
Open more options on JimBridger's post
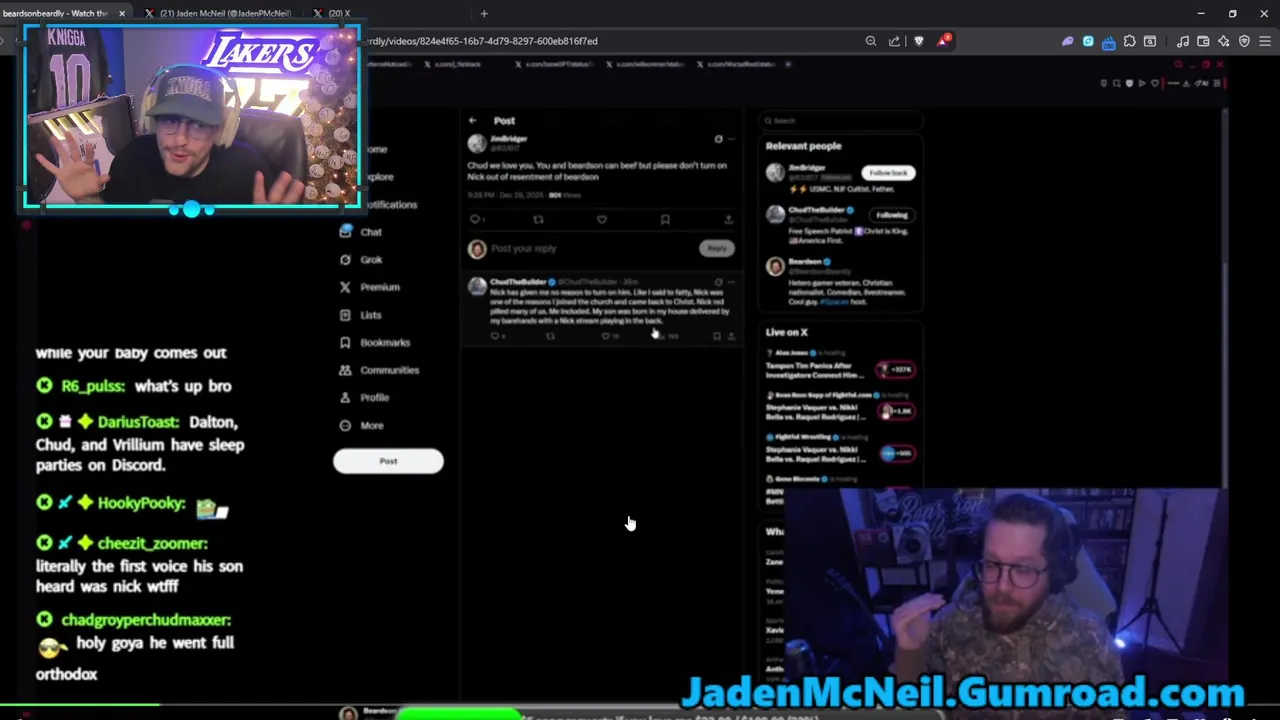(731, 139)
